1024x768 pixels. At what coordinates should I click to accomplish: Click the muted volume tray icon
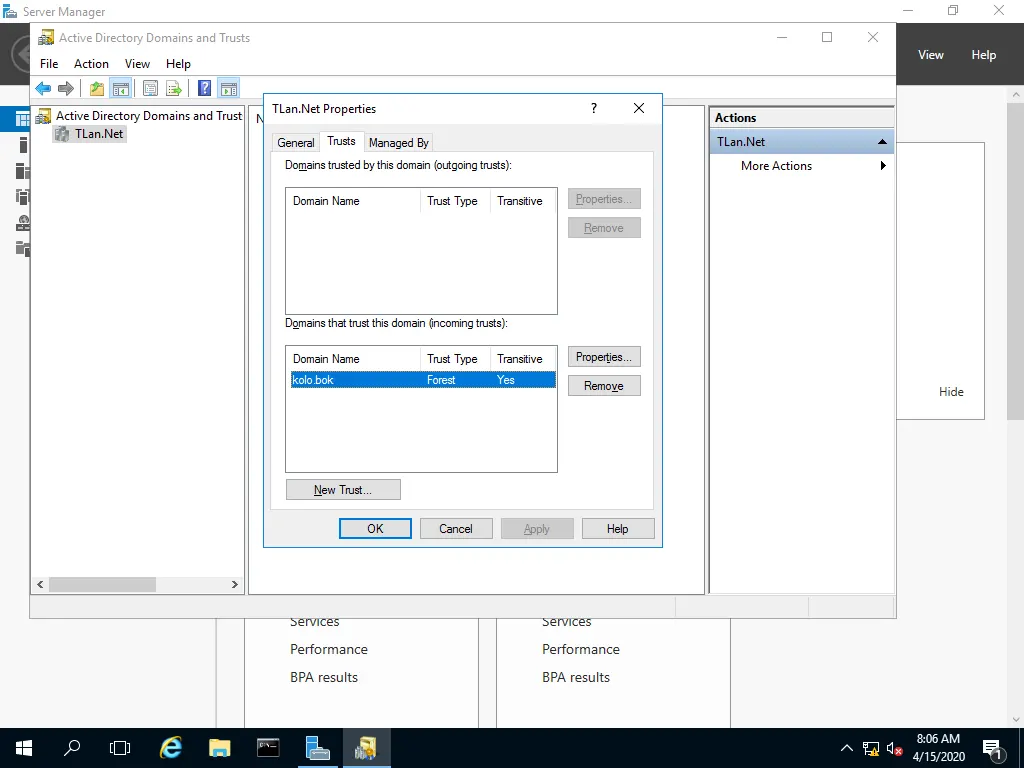894,749
